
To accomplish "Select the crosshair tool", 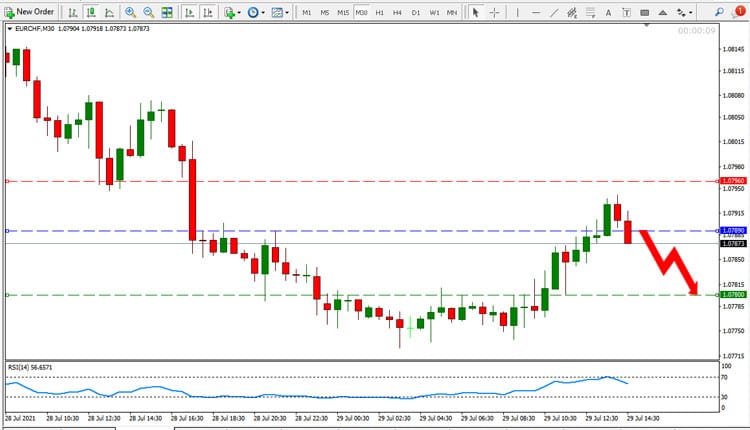I will 495,12.
